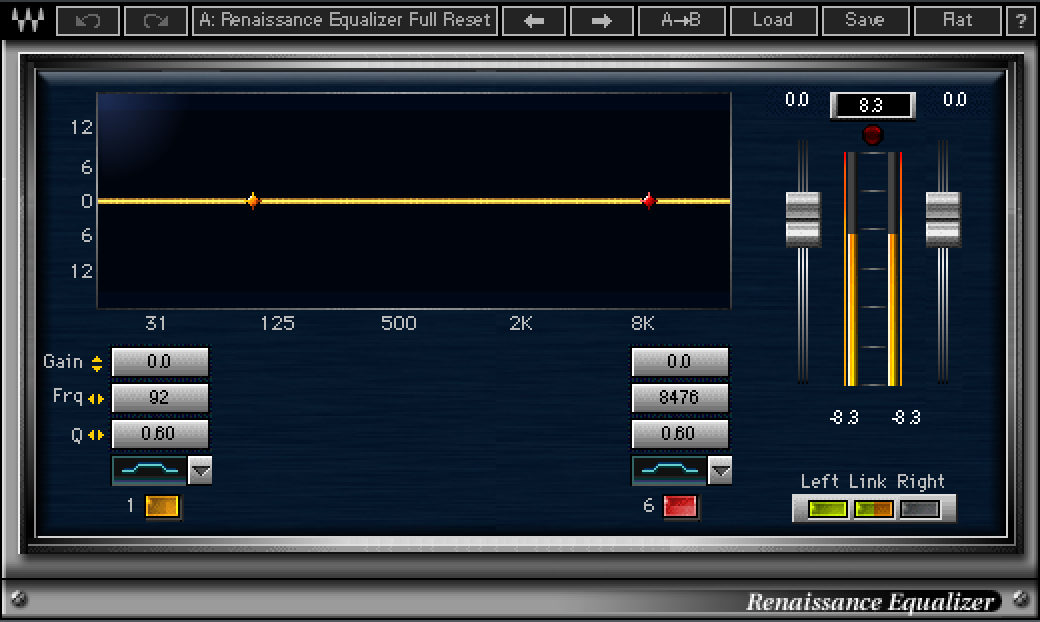Open the Load menu

(773, 21)
